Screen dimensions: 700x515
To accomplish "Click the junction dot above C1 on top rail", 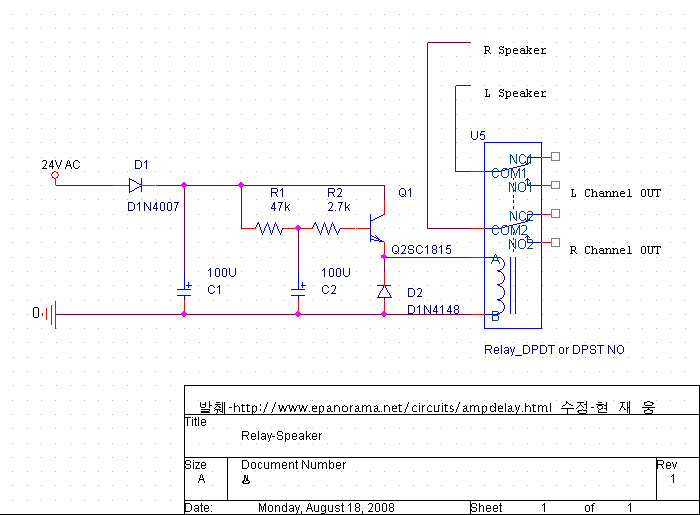I will (x=184, y=185).
